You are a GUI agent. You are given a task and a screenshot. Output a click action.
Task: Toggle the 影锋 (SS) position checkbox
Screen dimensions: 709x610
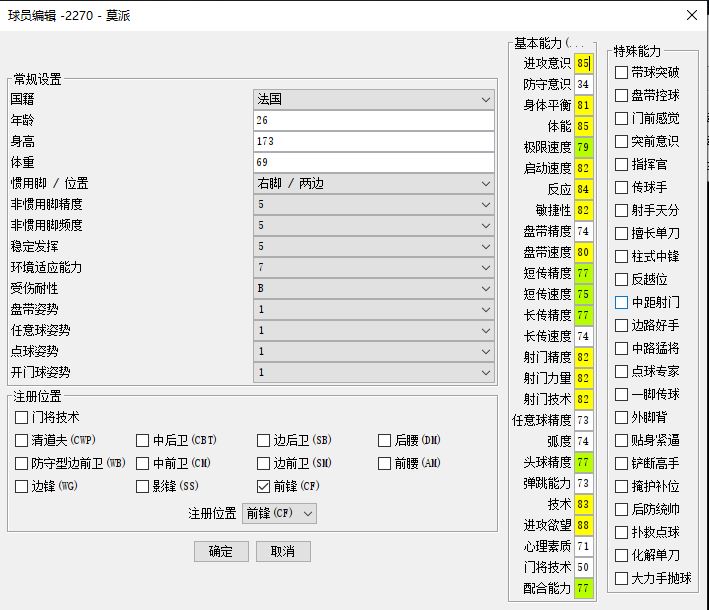(143, 487)
